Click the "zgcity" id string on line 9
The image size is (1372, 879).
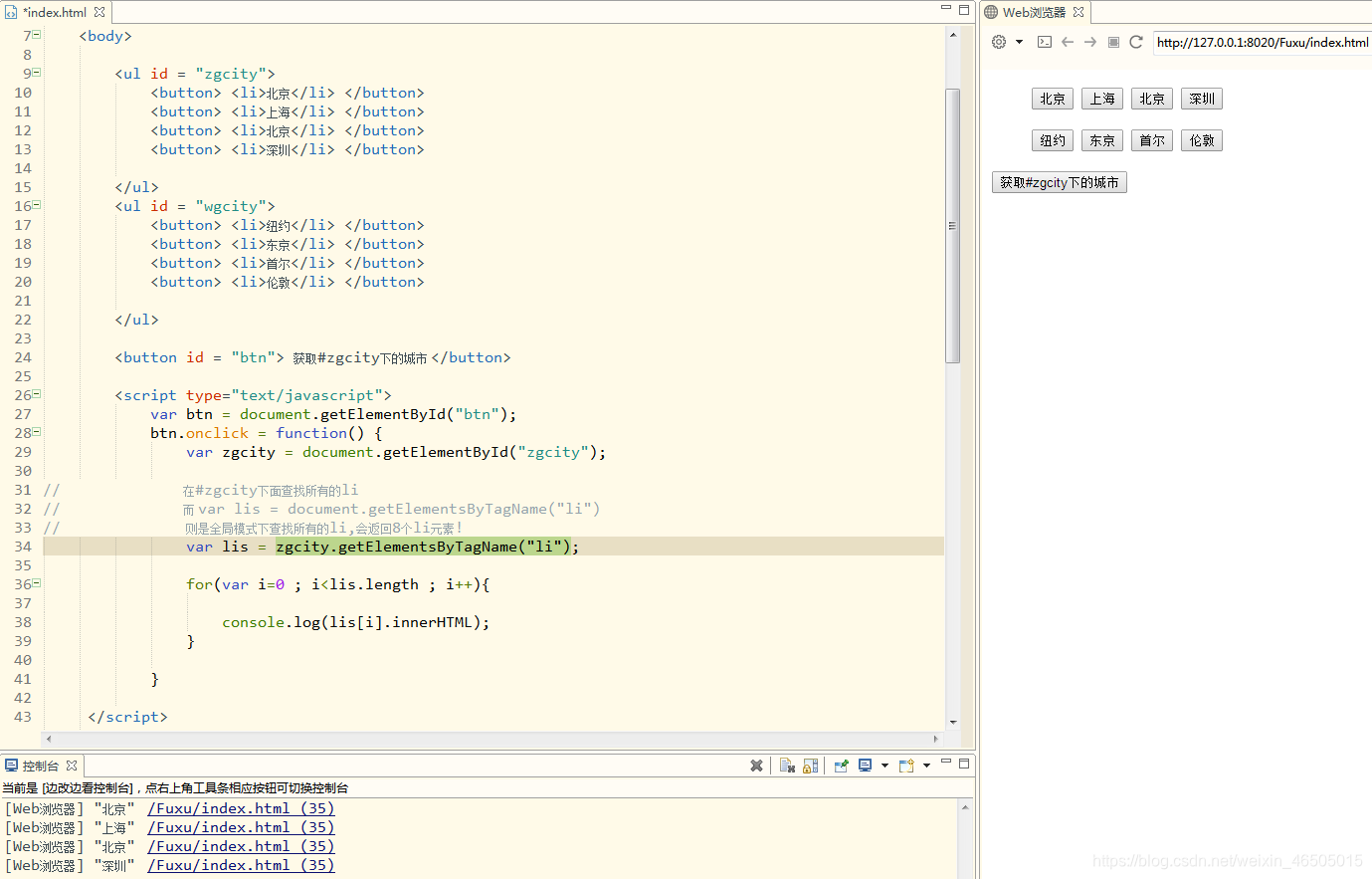point(231,74)
